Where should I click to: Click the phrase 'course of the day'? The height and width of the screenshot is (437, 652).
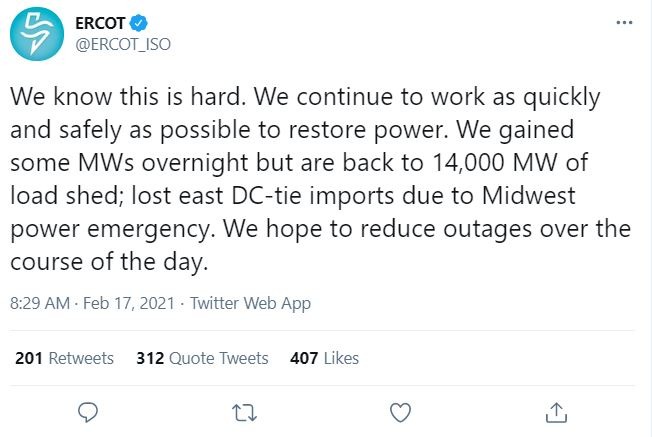pyautogui.click(x=107, y=262)
